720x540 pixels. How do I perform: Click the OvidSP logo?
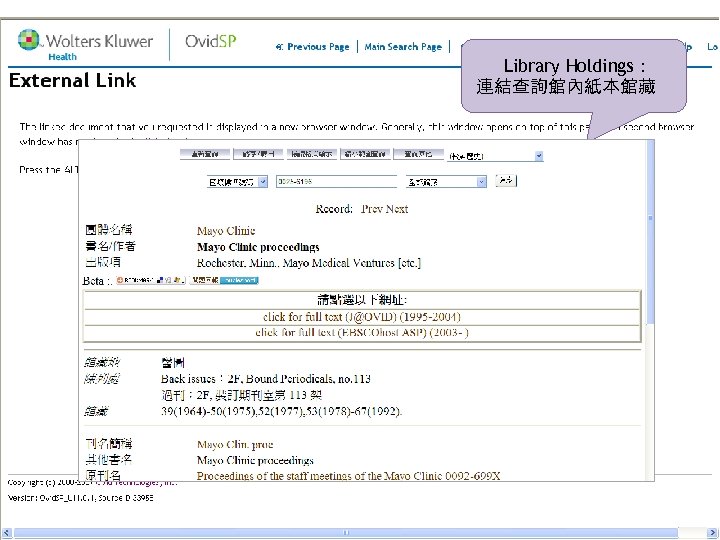[x=211, y=41]
